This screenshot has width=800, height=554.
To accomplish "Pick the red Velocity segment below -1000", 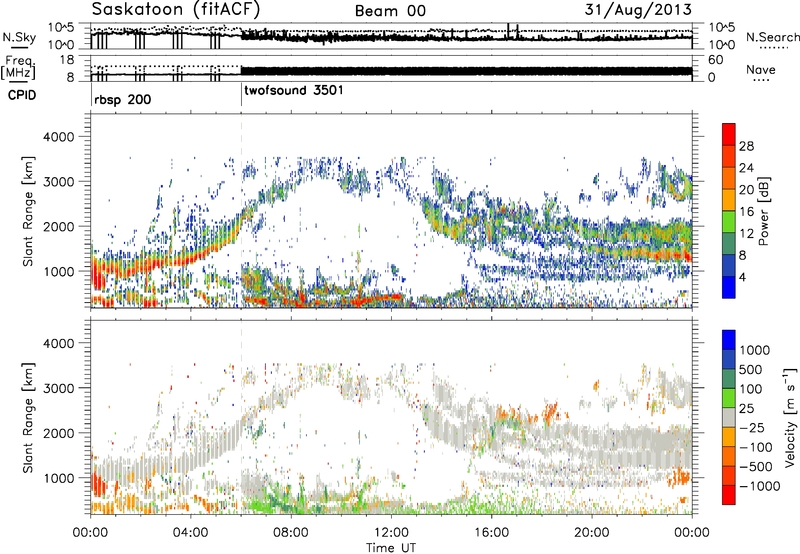I will [x=729, y=495].
